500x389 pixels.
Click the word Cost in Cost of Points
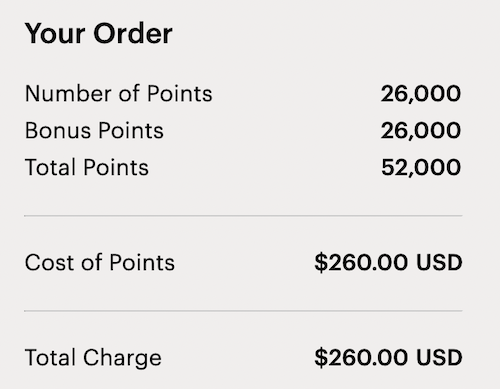click(51, 262)
